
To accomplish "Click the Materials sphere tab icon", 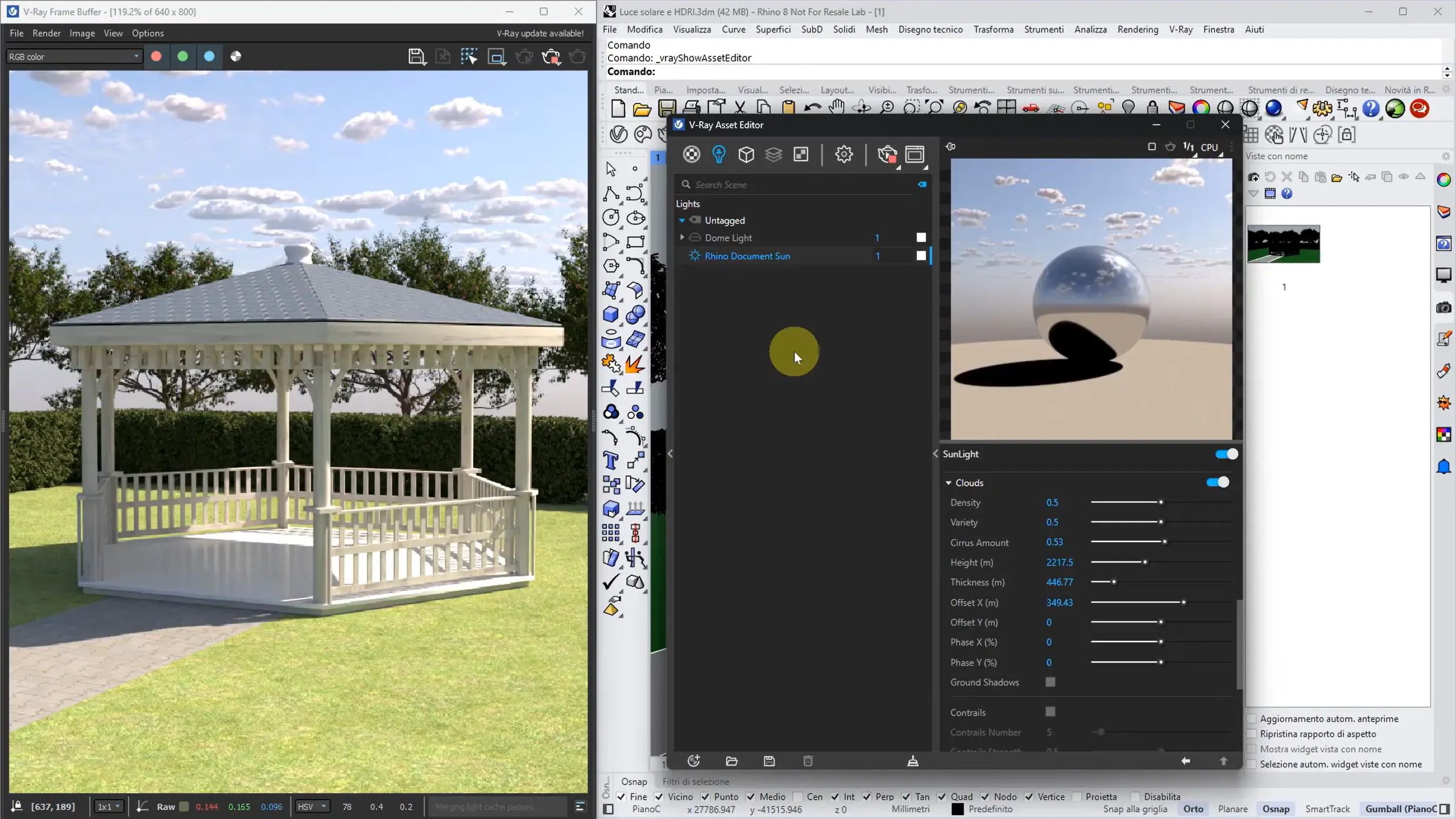I will (692, 154).
